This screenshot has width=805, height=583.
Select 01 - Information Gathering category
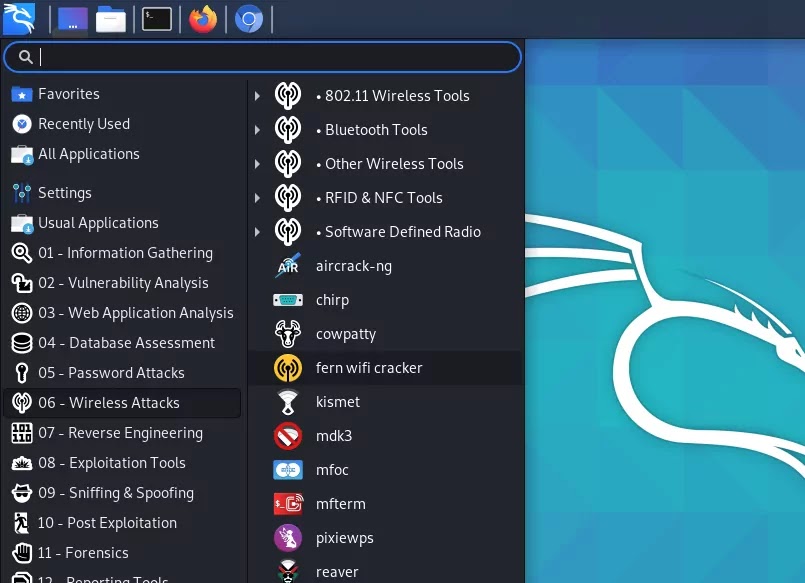(122, 253)
